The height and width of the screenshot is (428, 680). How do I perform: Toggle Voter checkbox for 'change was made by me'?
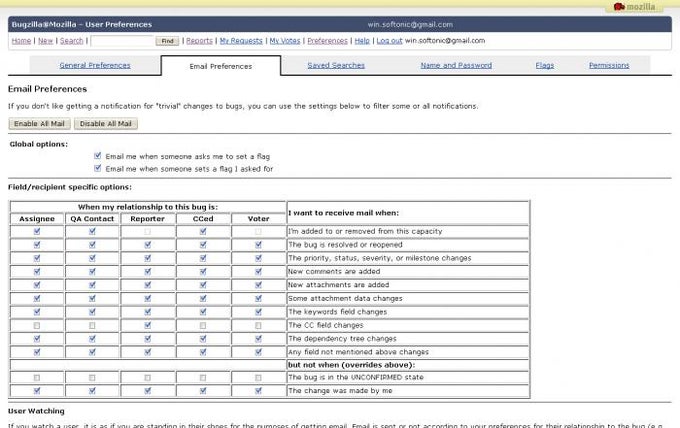[x=258, y=391]
